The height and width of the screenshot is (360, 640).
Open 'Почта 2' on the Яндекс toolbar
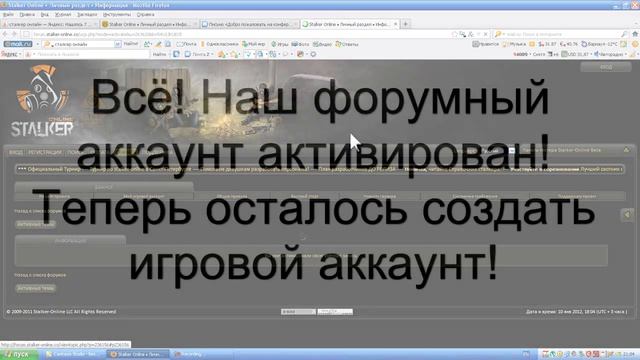[199, 54]
